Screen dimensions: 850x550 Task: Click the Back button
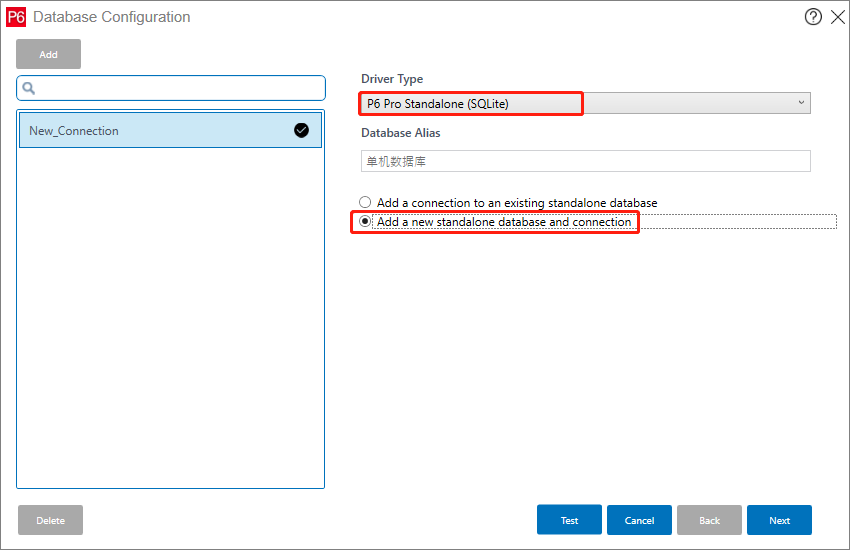pyautogui.click(x=709, y=520)
